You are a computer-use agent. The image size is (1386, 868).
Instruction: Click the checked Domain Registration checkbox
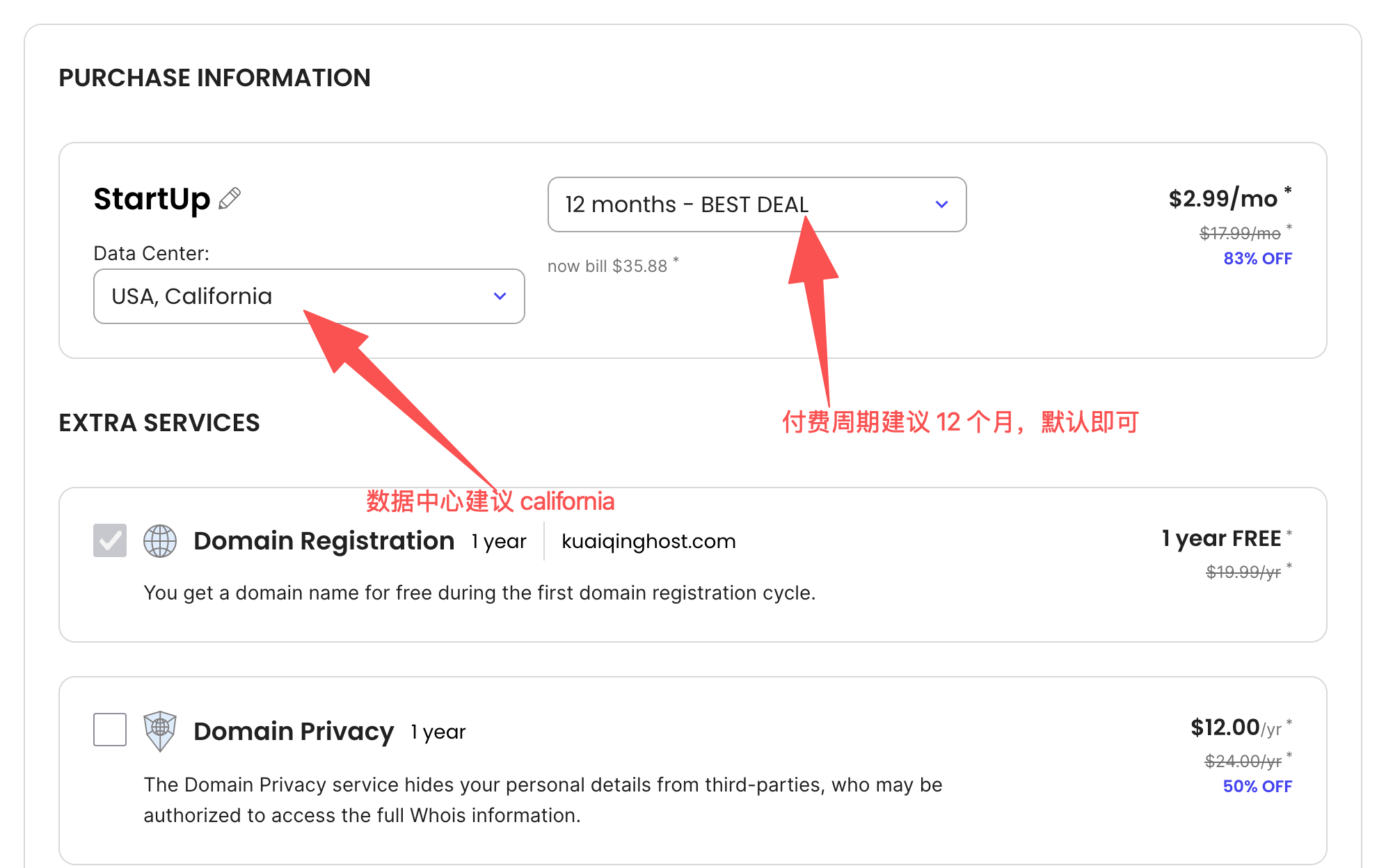(110, 540)
